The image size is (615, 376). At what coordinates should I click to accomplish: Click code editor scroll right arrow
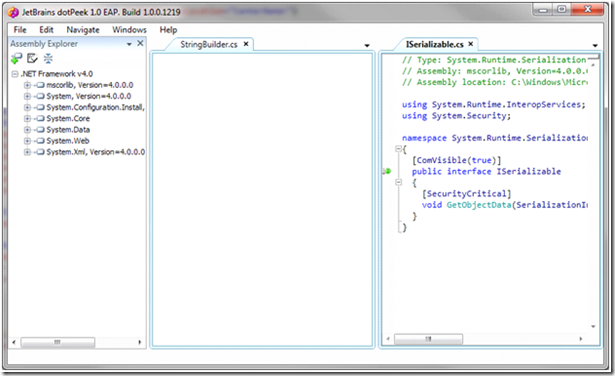[580, 338]
